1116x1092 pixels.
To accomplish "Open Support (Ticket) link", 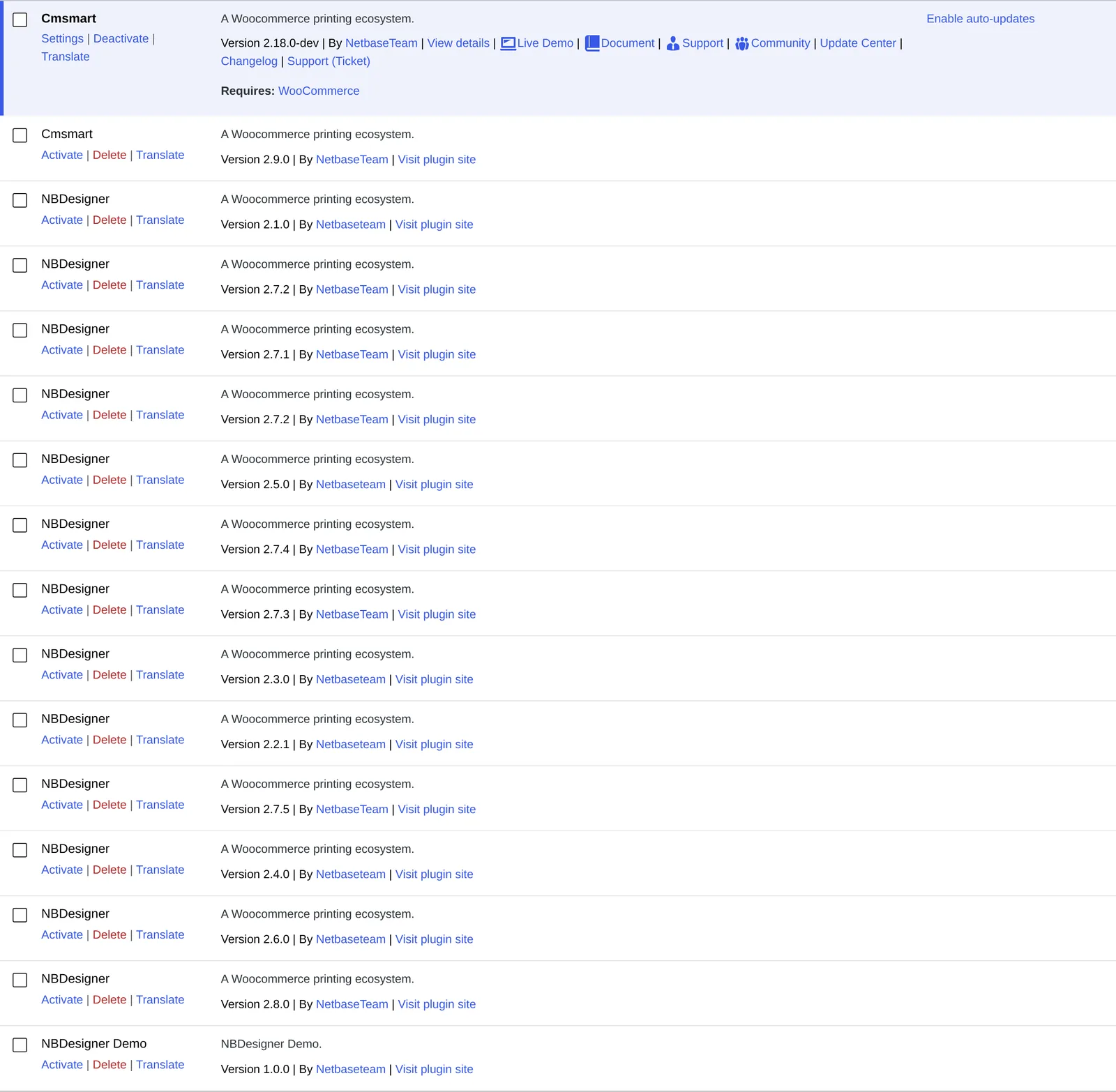I will pyautogui.click(x=329, y=61).
